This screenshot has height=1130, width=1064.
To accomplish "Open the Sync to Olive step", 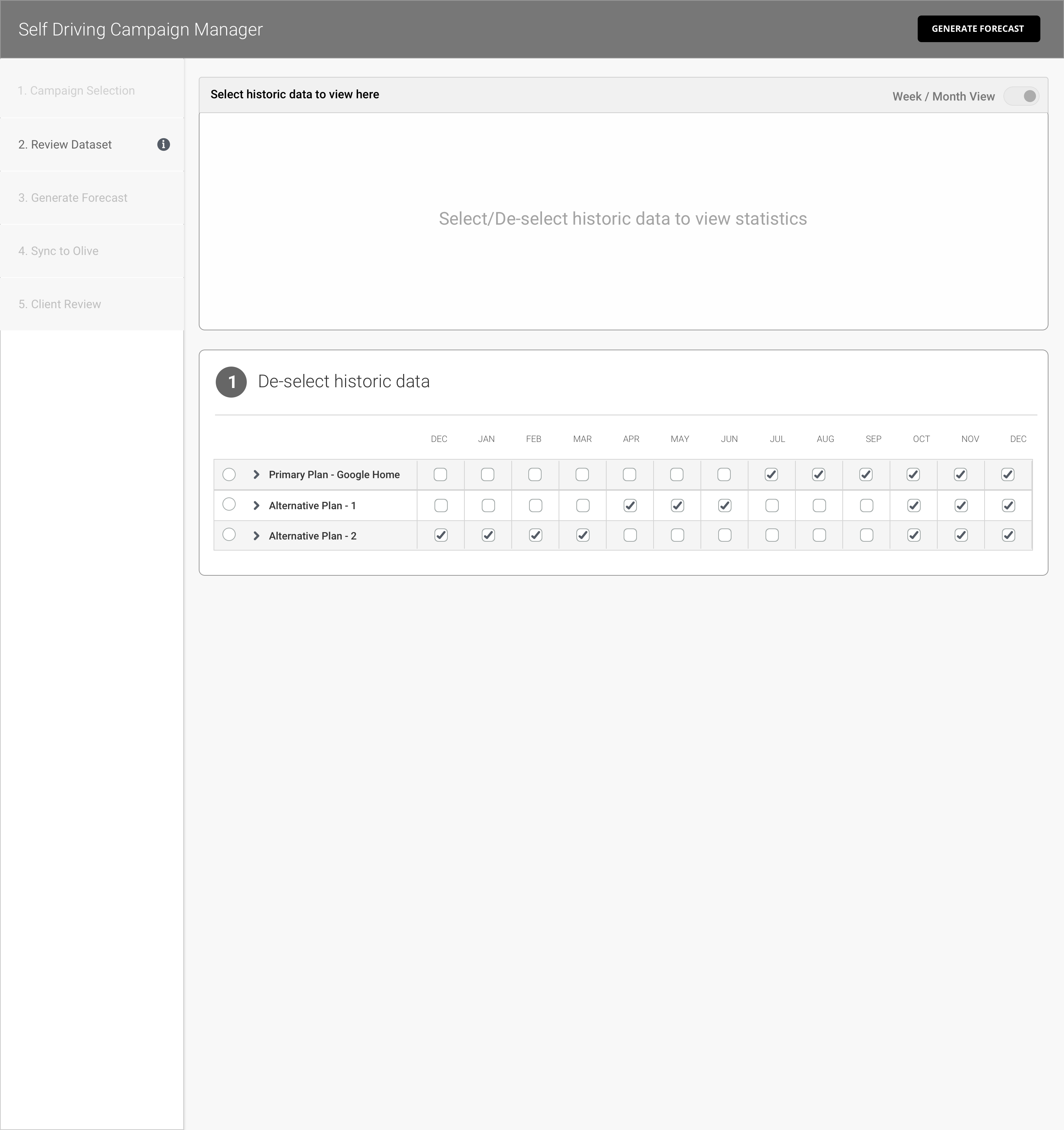I will tap(92, 251).
